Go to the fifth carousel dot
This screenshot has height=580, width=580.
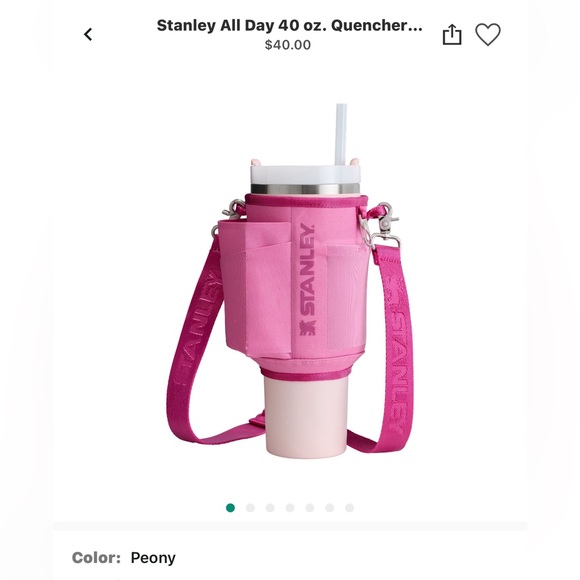pos(310,508)
